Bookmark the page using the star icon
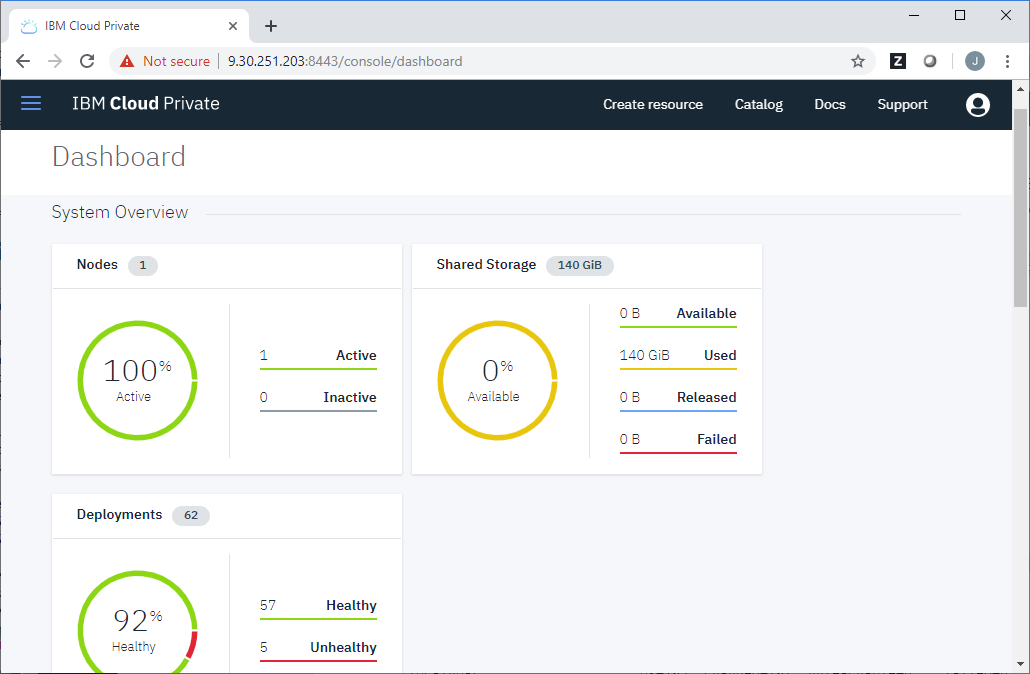 point(857,61)
